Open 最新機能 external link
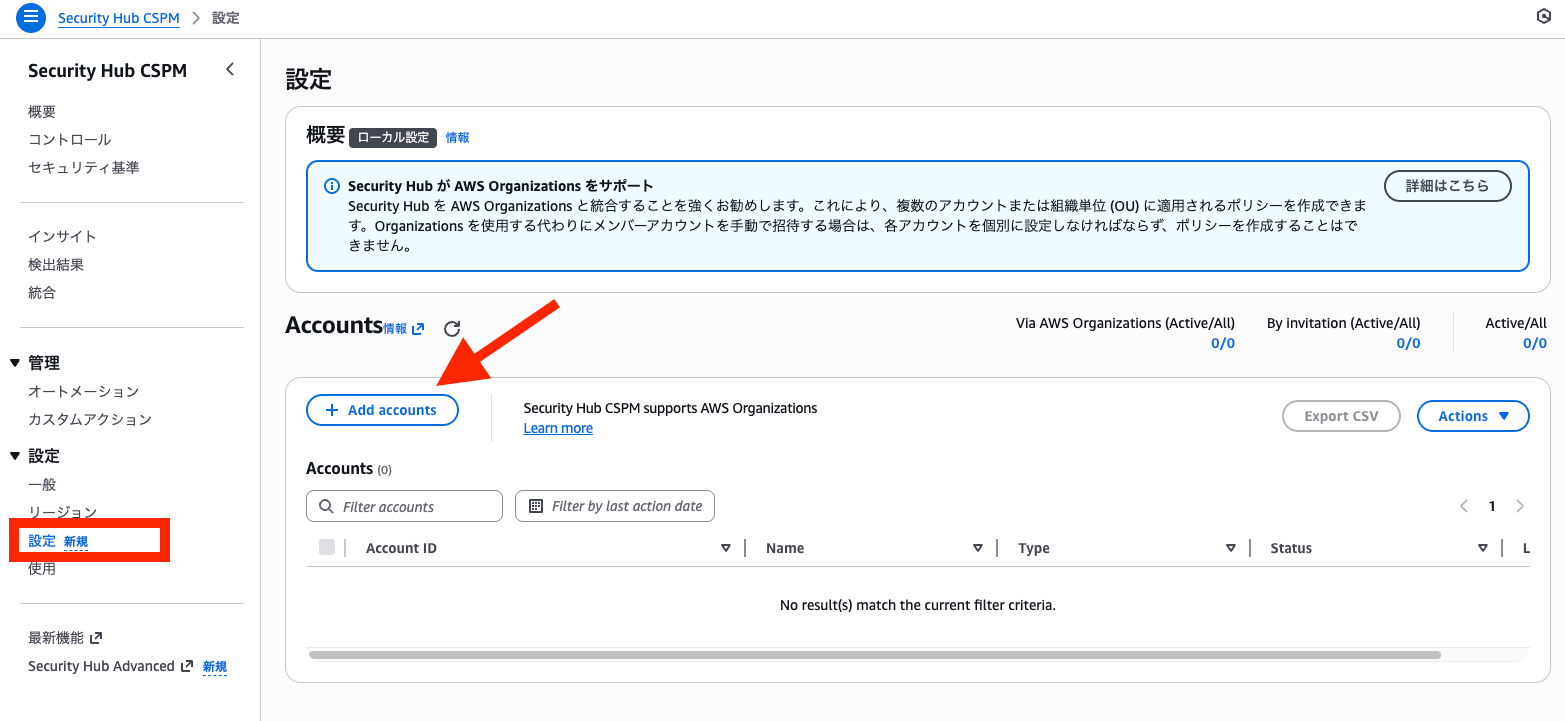 click(65, 638)
